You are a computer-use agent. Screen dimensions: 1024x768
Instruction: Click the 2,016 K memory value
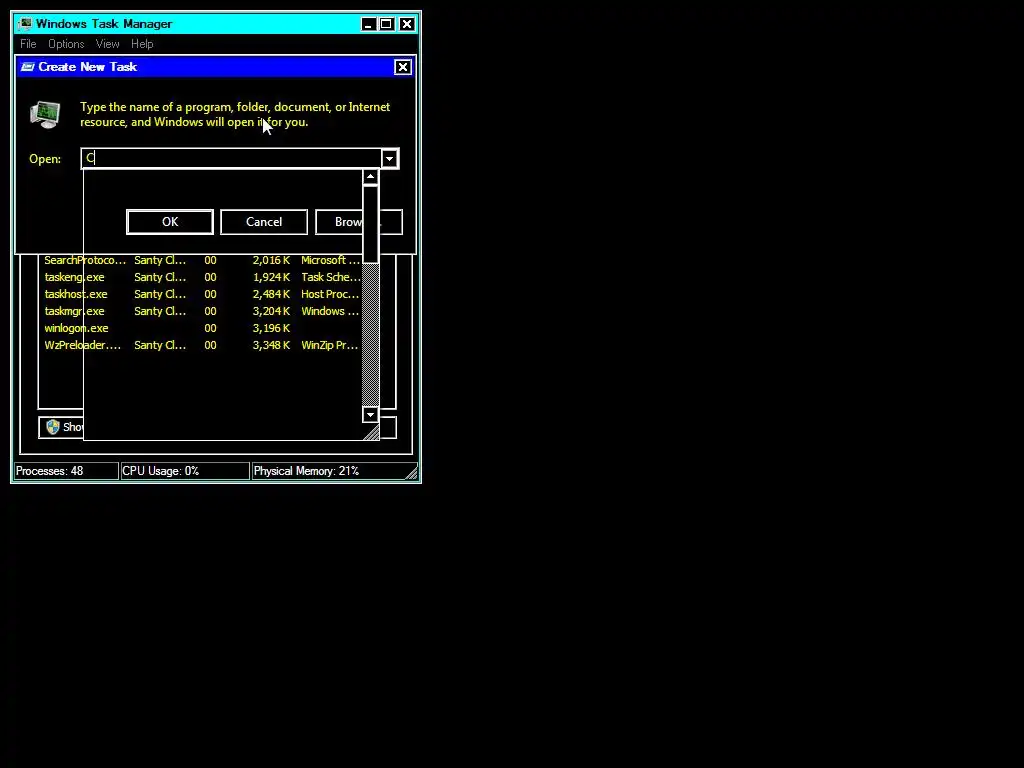[271, 260]
